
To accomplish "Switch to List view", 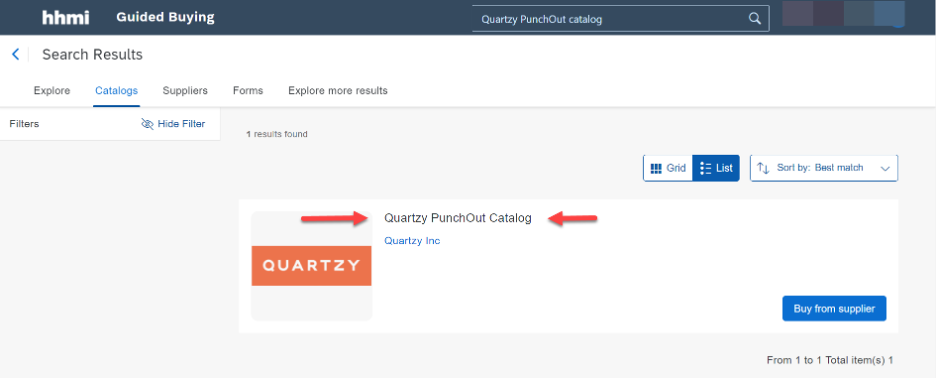I will (716, 168).
